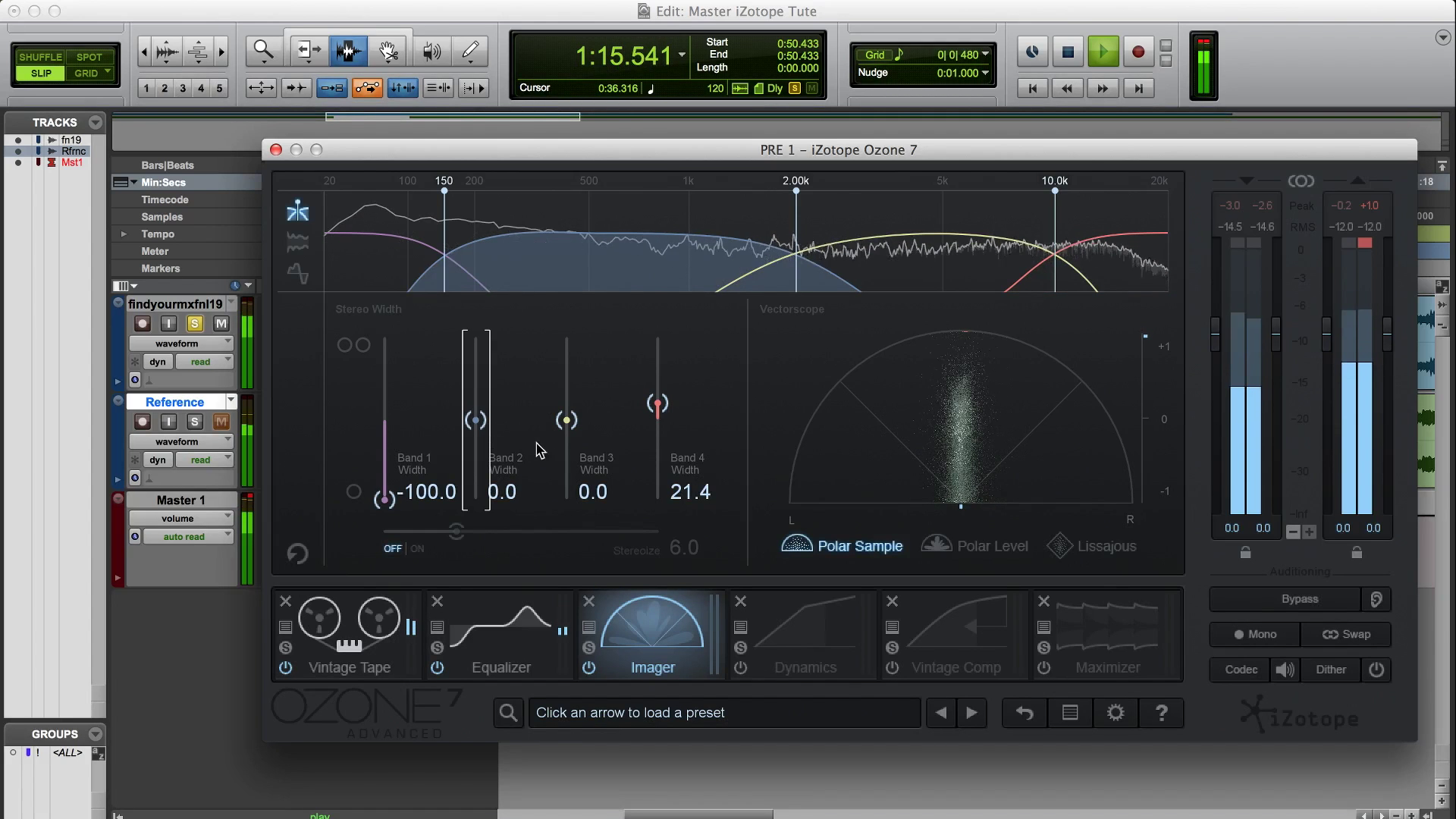This screenshot has height=819, width=1456.
Task: Expand the Tempo ruler
Action: [124, 234]
